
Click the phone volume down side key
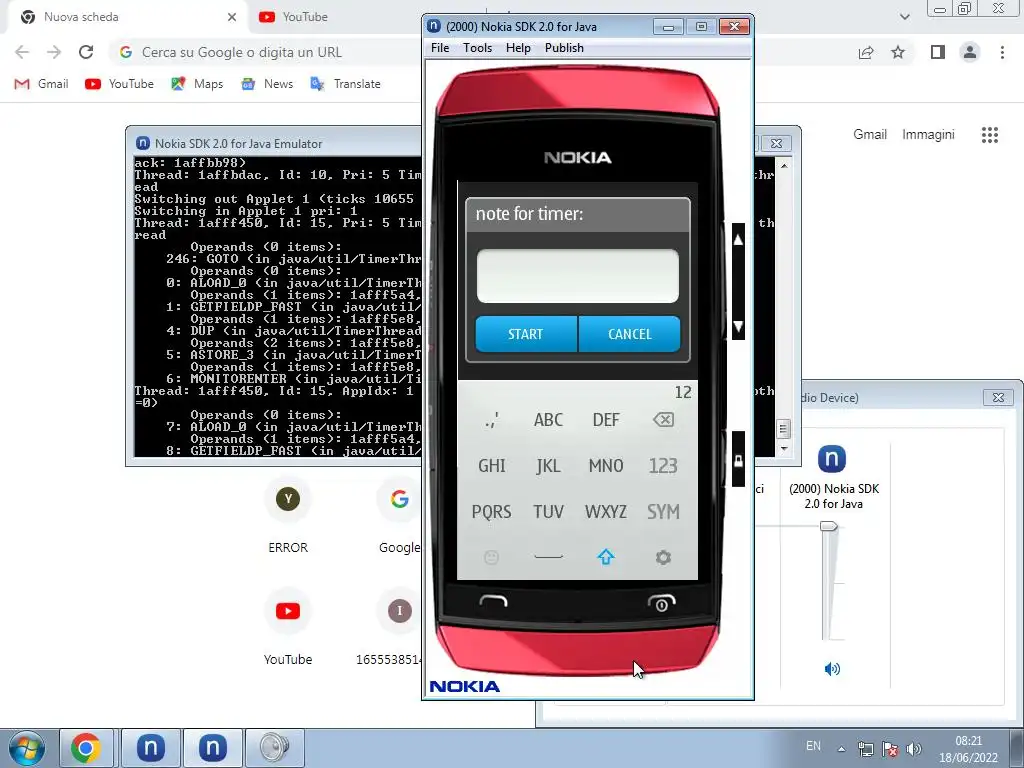[x=738, y=326]
